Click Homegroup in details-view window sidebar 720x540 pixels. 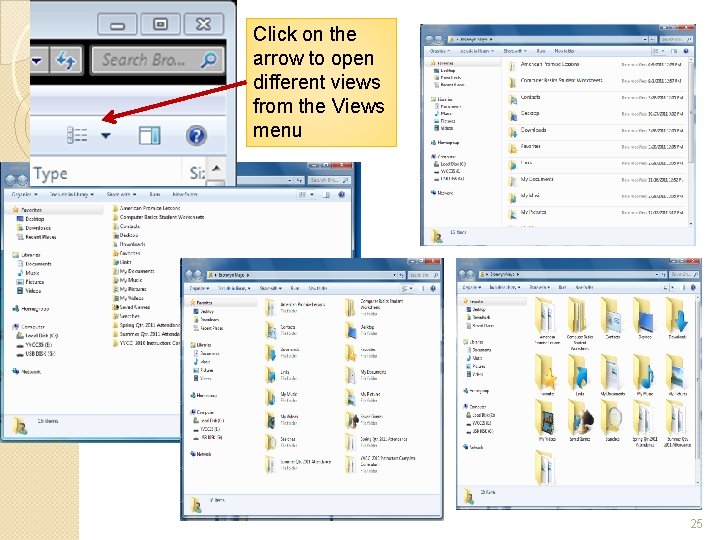pyautogui.click(x=445, y=143)
